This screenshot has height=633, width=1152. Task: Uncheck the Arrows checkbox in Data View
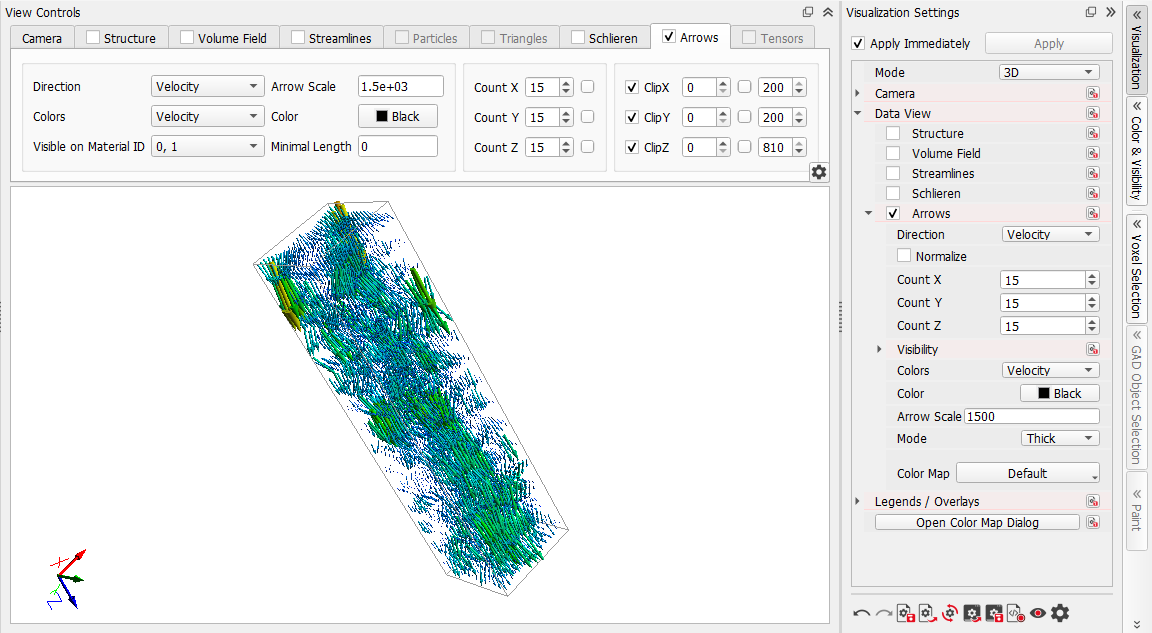pyautogui.click(x=893, y=213)
